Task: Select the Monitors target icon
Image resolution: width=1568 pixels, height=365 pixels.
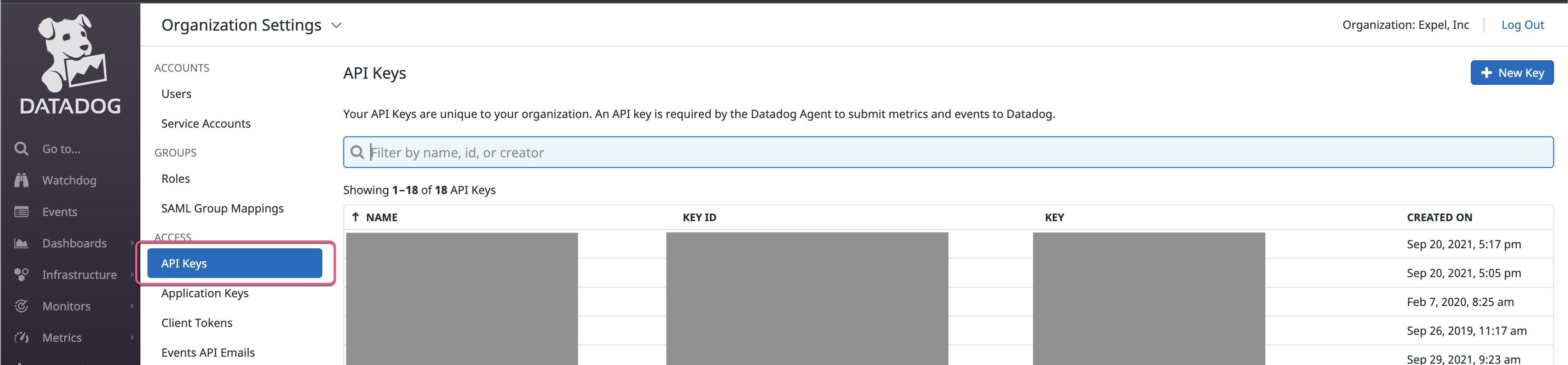Action: point(21,306)
